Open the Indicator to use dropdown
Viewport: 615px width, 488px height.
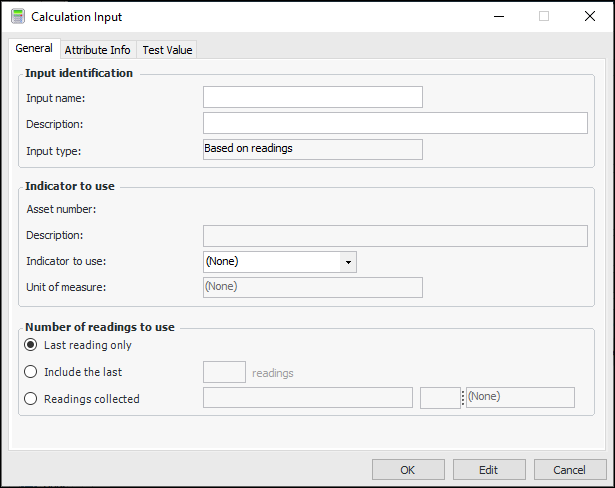(348, 262)
